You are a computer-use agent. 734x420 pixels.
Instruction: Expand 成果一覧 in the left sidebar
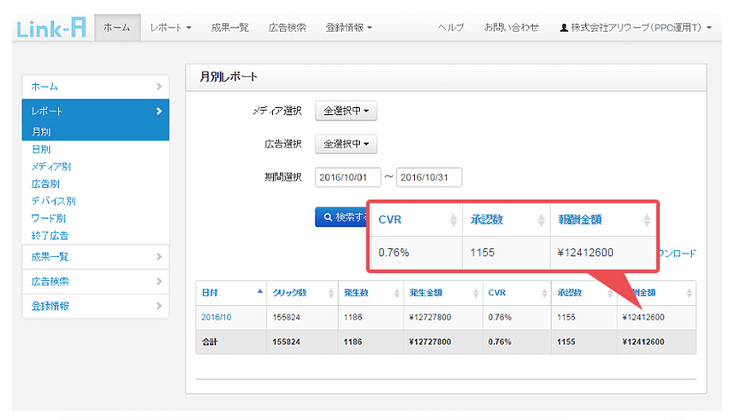click(x=95, y=257)
